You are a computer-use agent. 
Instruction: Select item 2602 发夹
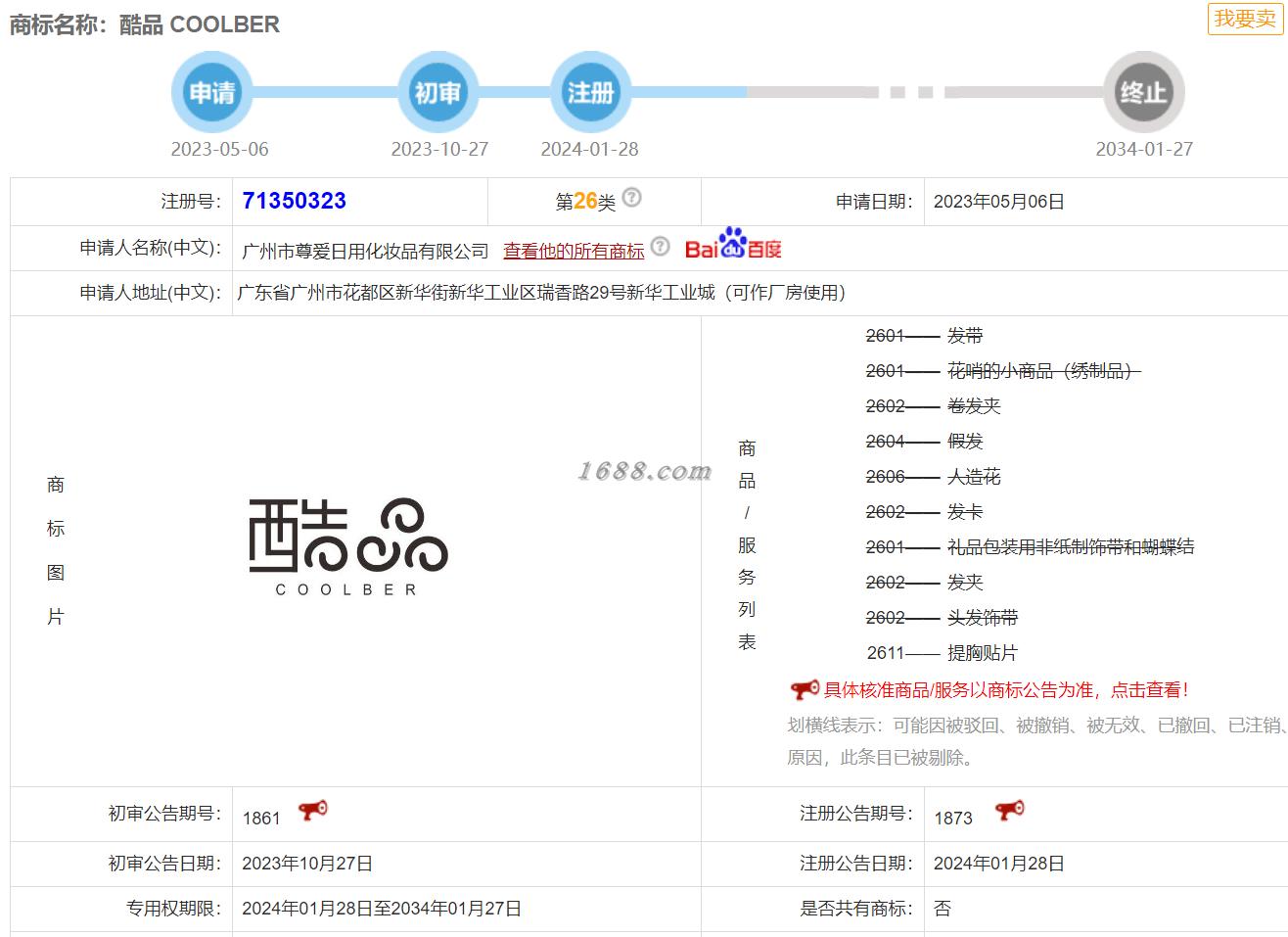[x=925, y=583]
